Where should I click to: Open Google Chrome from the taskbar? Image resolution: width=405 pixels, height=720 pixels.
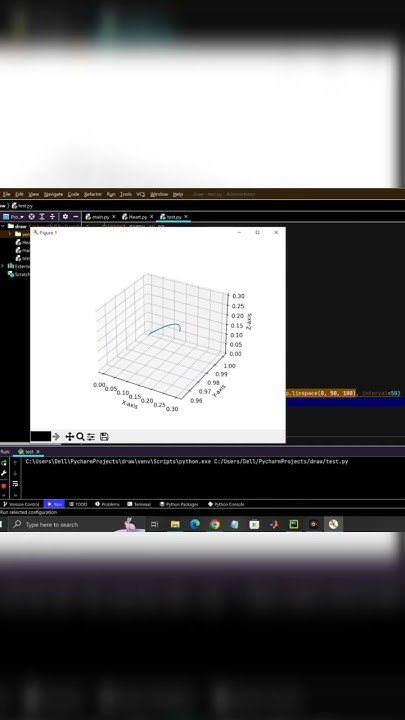(x=214, y=524)
